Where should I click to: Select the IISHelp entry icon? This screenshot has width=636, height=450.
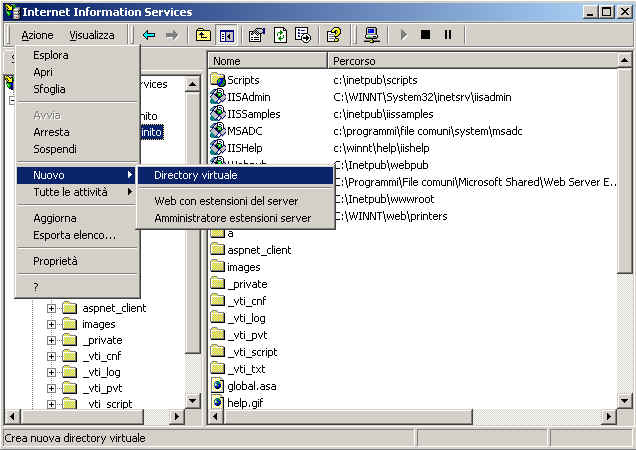[x=218, y=148]
